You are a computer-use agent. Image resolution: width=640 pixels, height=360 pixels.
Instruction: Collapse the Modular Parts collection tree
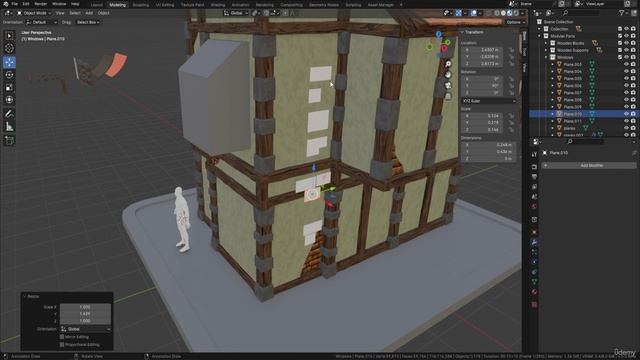[x=540, y=36]
